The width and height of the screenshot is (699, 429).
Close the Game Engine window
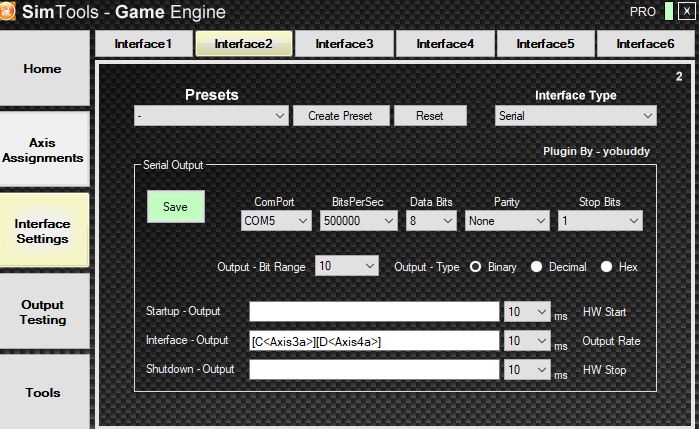pyautogui.click(x=685, y=11)
